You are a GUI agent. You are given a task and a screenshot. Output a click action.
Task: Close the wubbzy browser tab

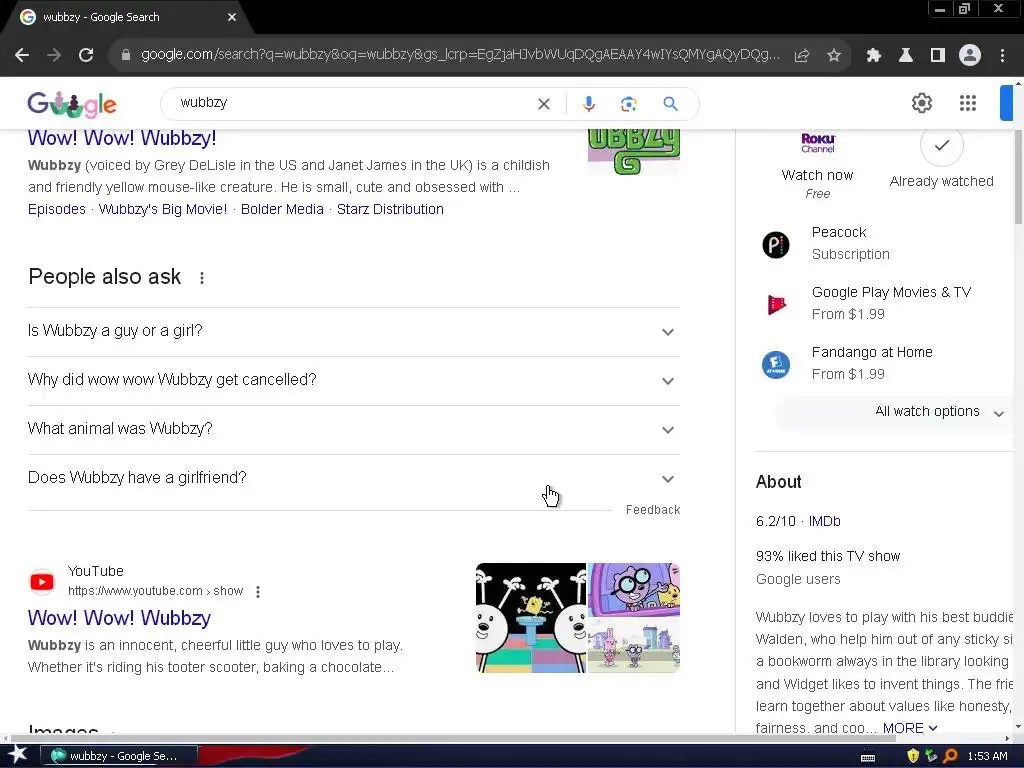(x=232, y=17)
